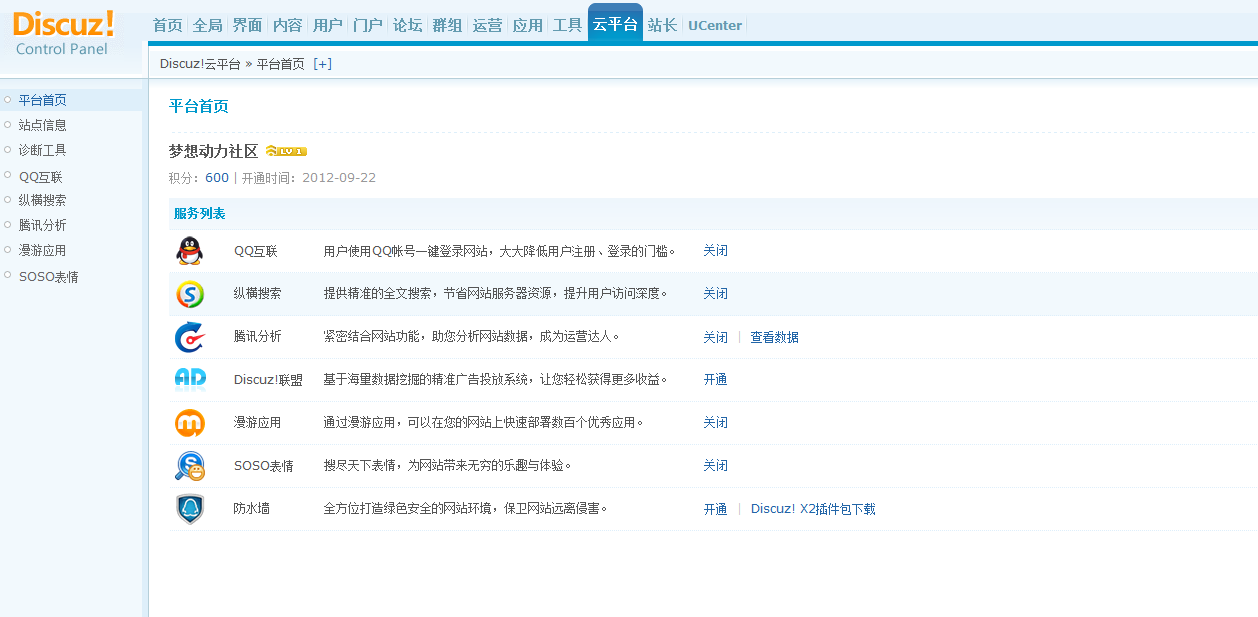
Task: Open the 运营 top menu
Action: coord(488,25)
